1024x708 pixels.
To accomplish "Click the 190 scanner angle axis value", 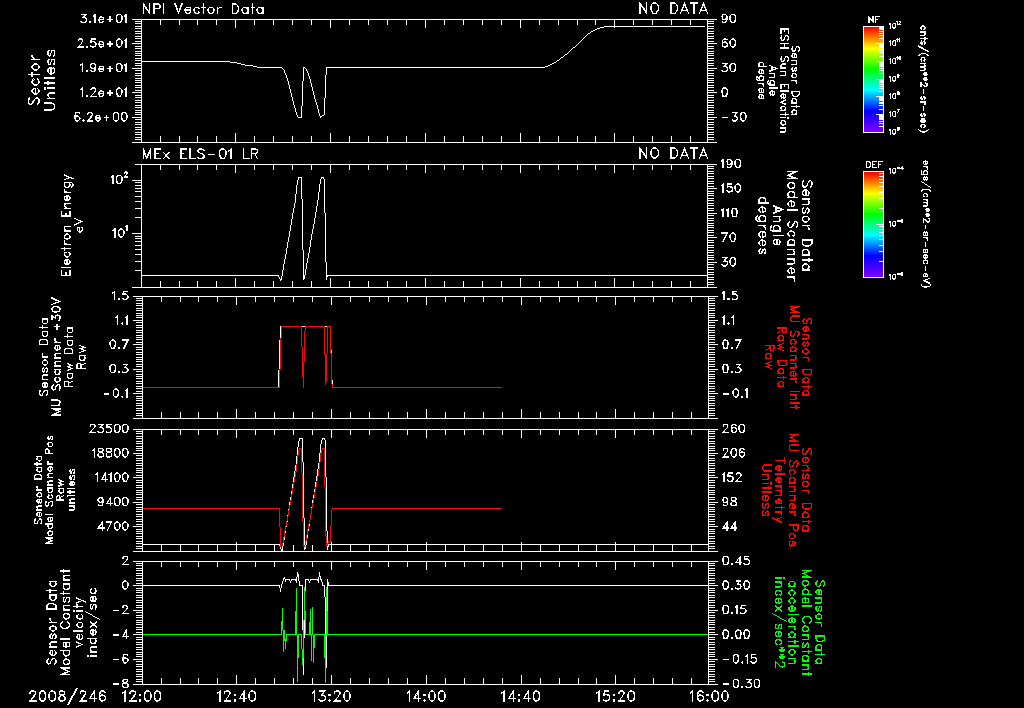I will (x=732, y=164).
